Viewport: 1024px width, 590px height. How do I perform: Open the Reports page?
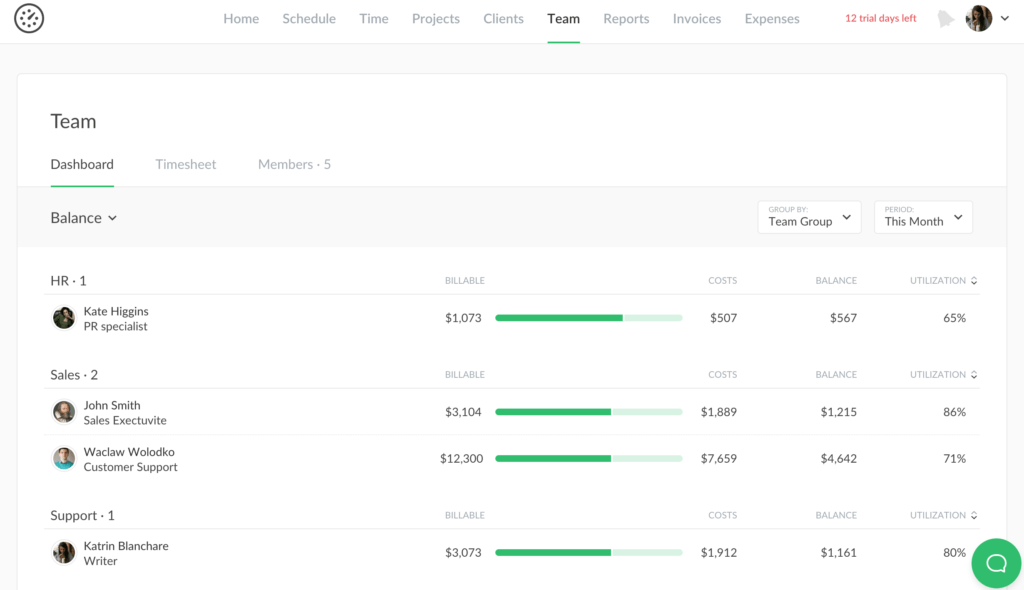click(x=626, y=18)
